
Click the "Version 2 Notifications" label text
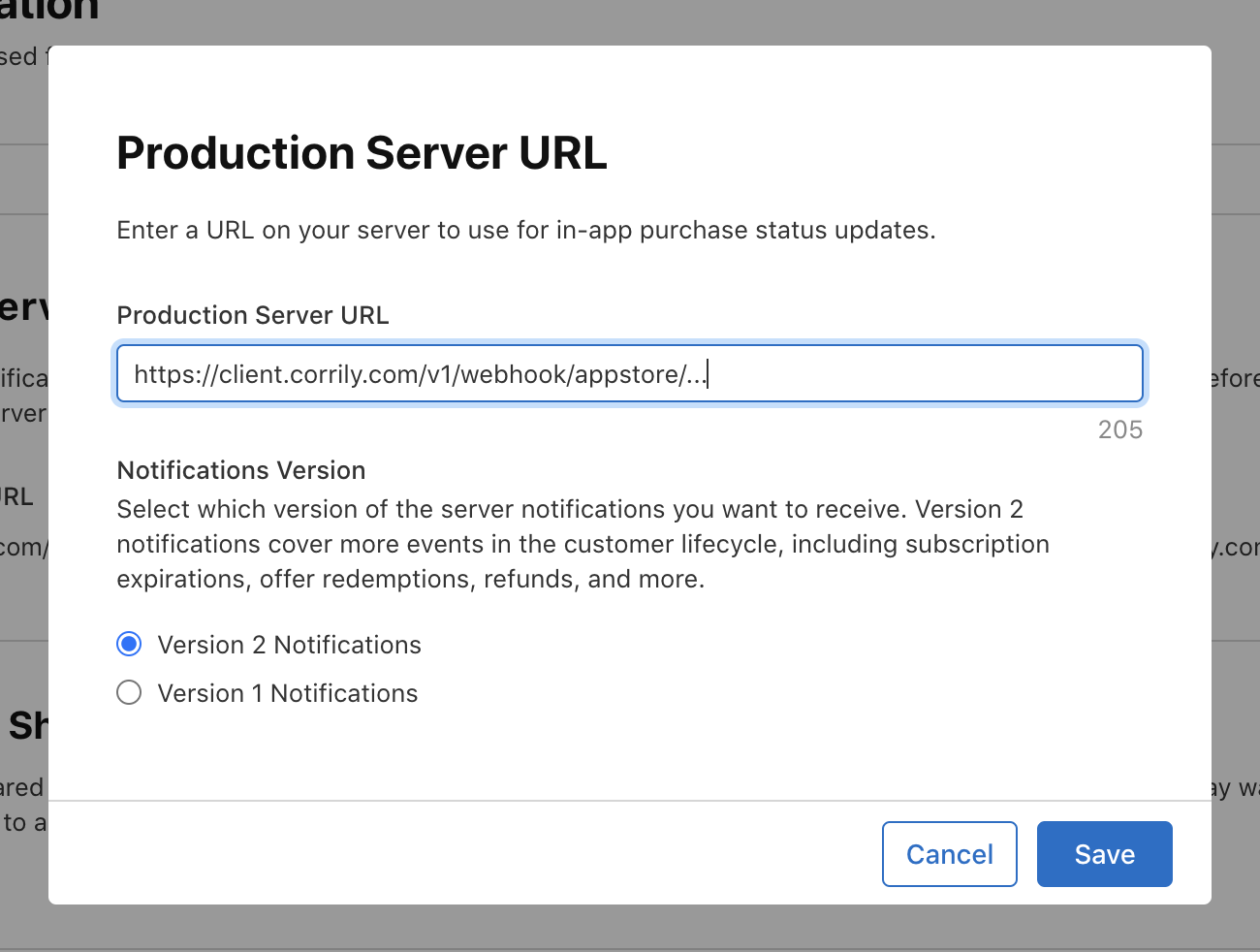(x=289, y=645)
